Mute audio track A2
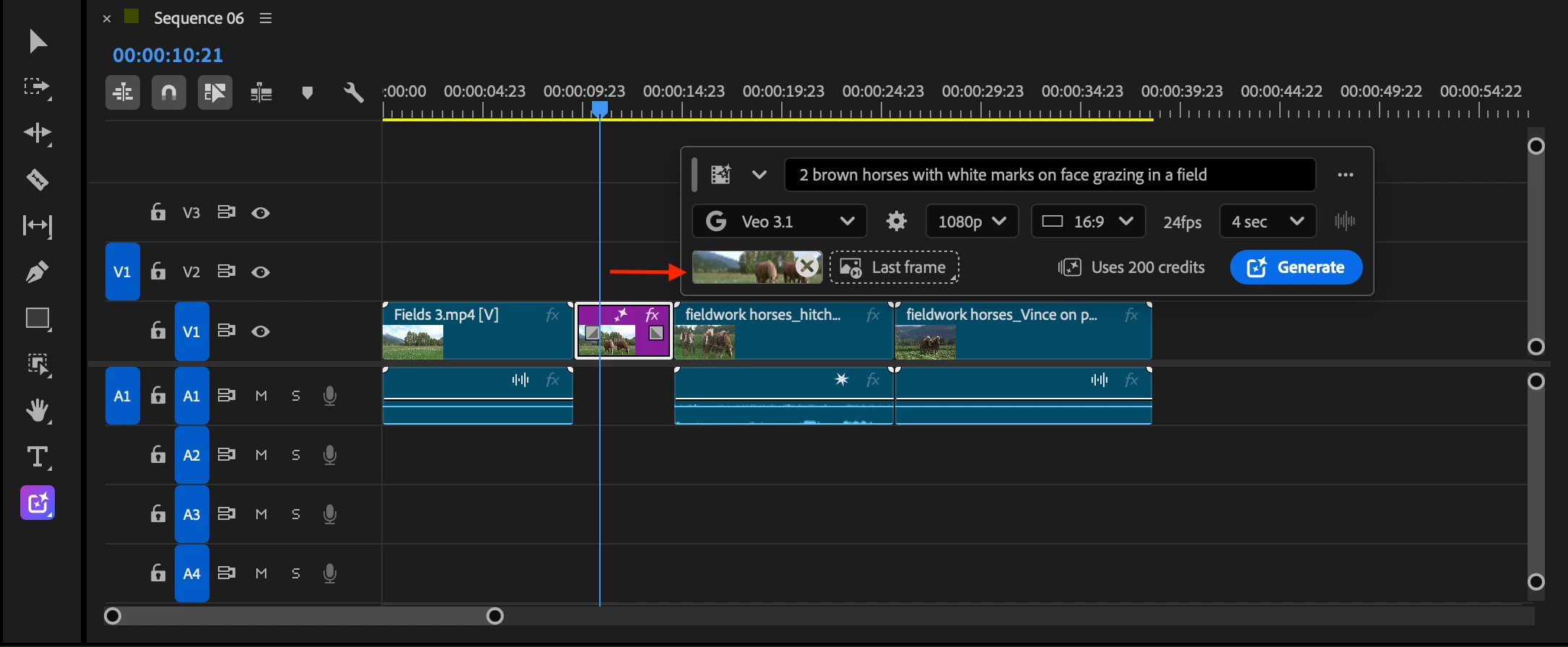 pos(261,456)
